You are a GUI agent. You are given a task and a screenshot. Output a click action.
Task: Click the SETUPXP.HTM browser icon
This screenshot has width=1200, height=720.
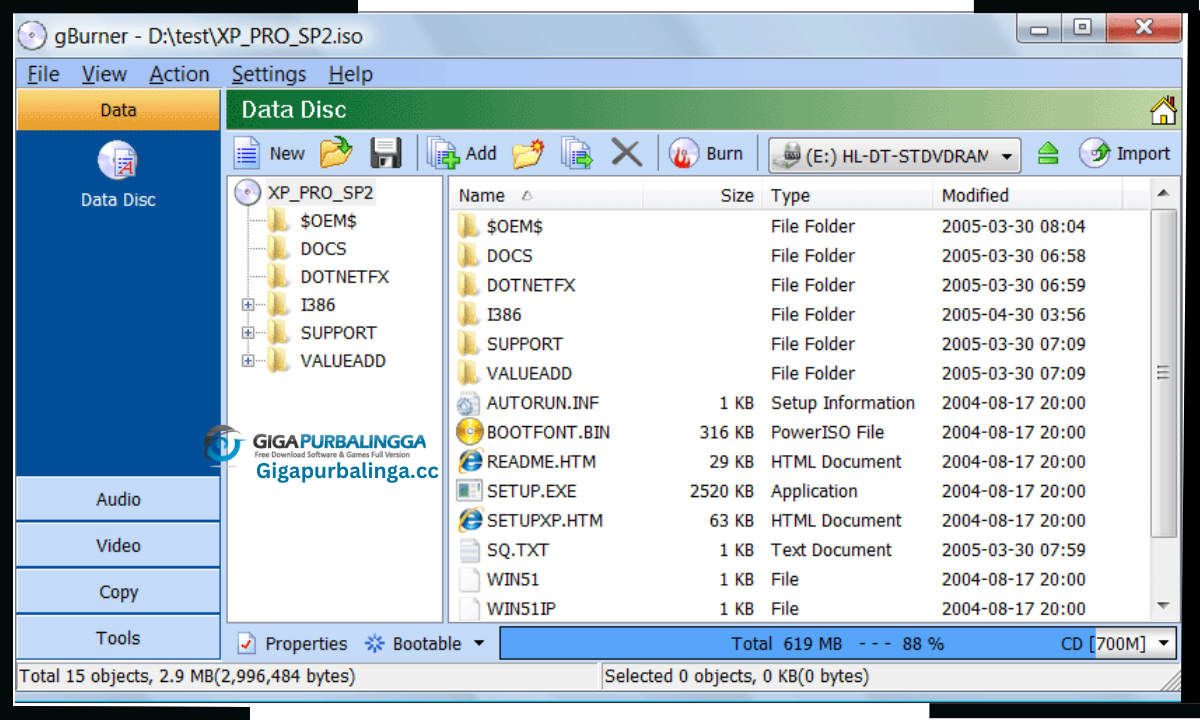[469, 520]
